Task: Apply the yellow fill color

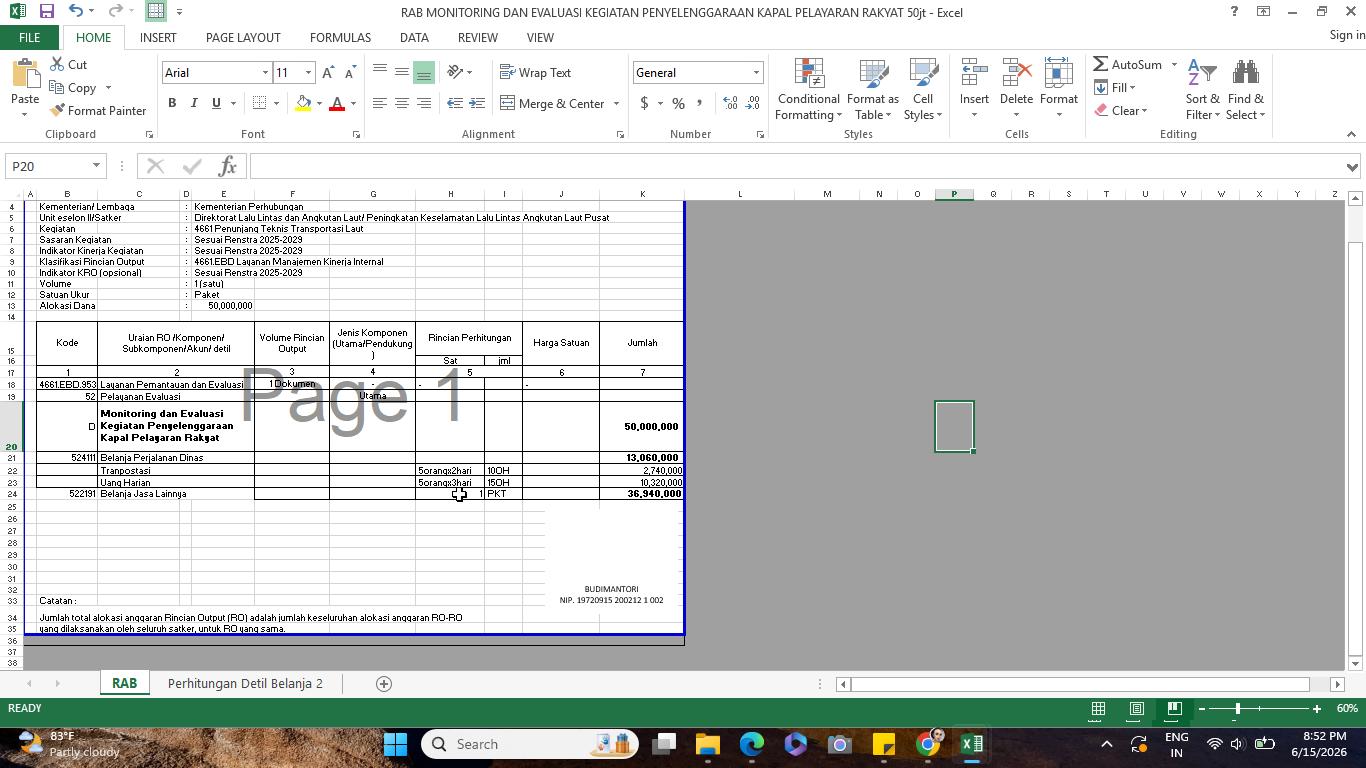Action: pyautogui.click(x=303, y=103)
